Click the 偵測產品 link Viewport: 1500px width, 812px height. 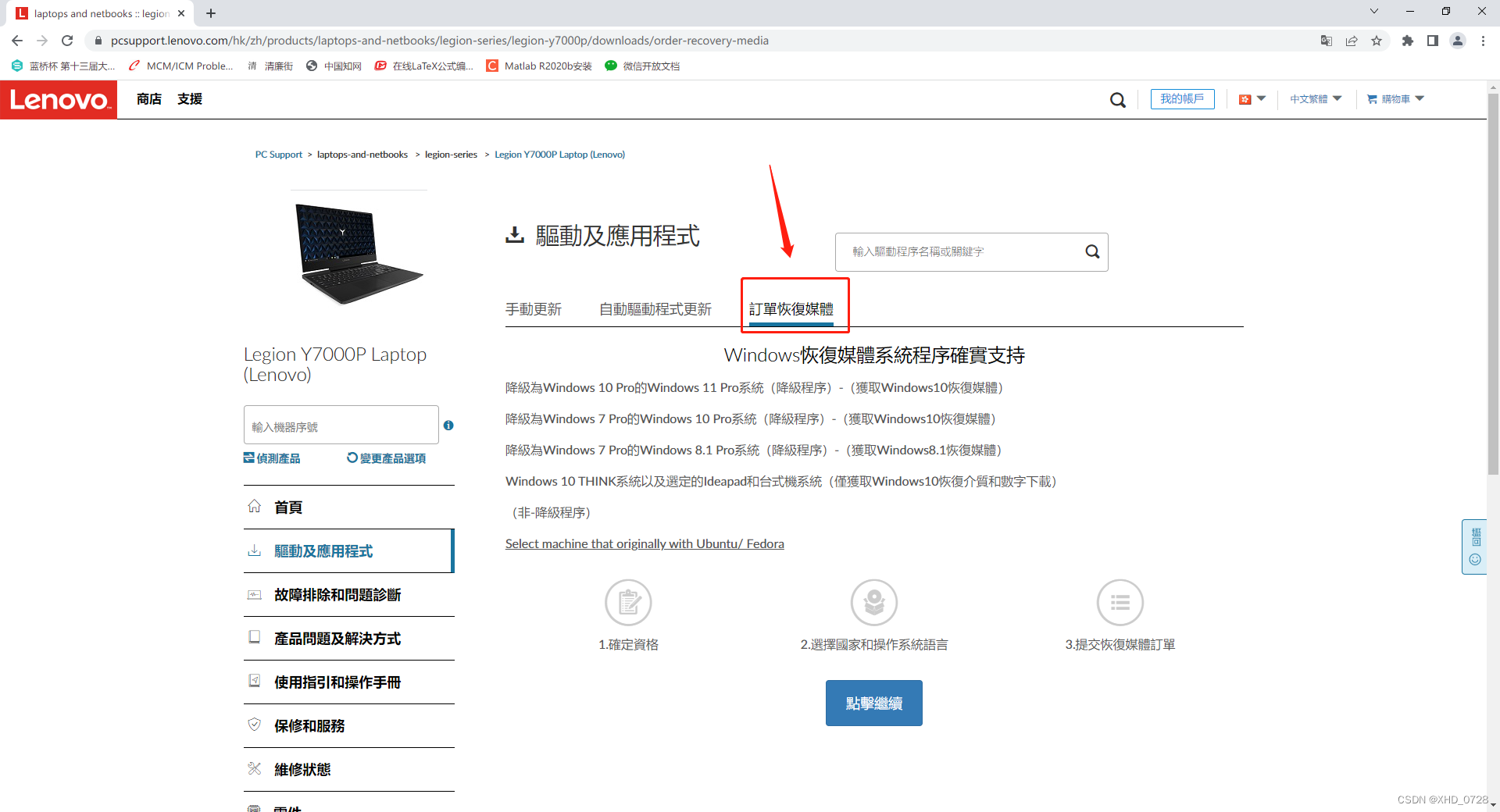(272, 458)
